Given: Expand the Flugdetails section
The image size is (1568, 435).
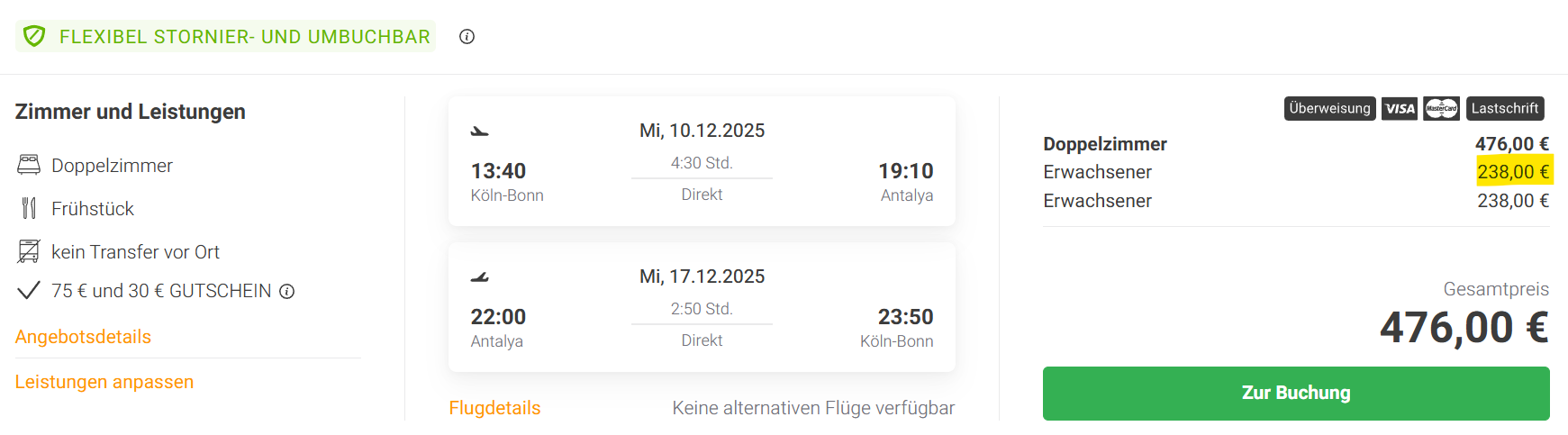Looking at the screenshot, I should click(x=494, y=408).
